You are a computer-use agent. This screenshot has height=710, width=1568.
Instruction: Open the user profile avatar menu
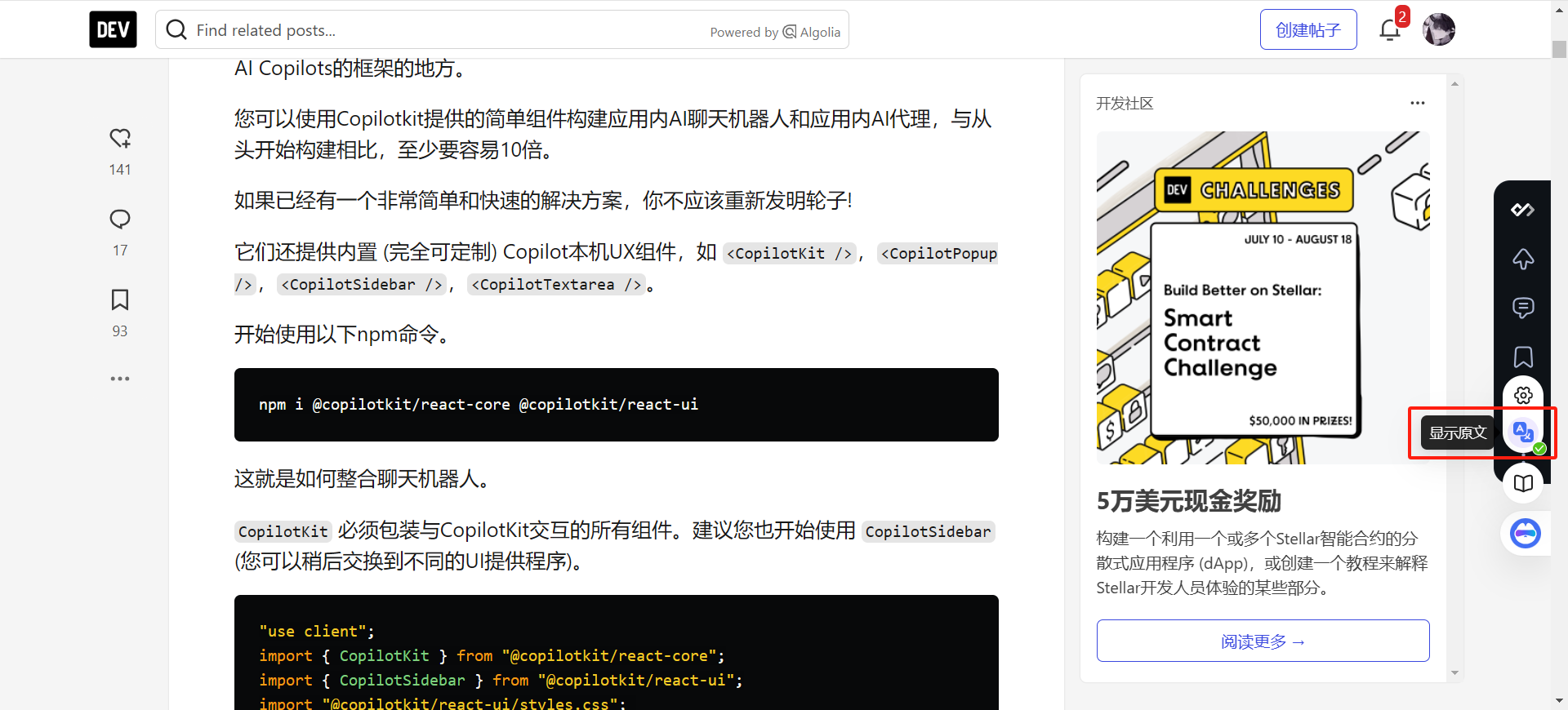(1439, 29)
